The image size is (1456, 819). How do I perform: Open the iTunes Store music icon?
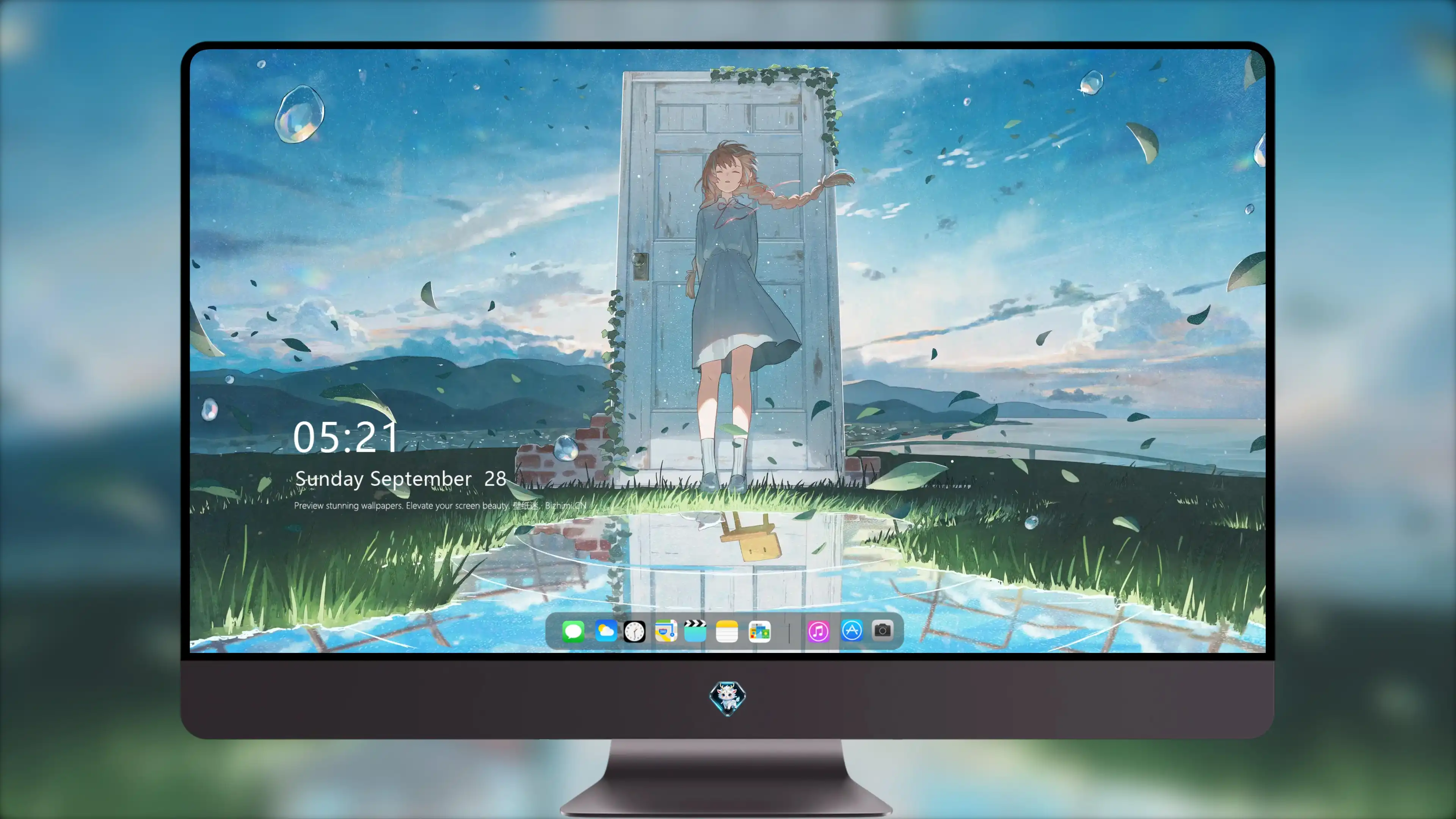coord(818,631)
